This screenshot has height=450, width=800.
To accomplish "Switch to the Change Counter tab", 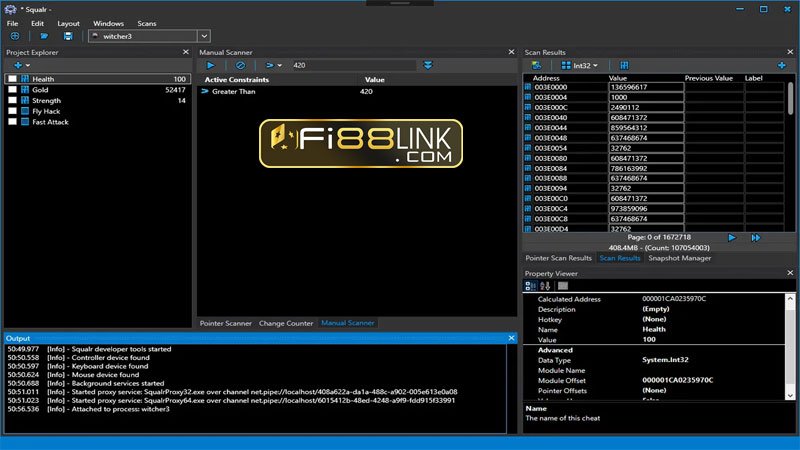I will [286, 323].
